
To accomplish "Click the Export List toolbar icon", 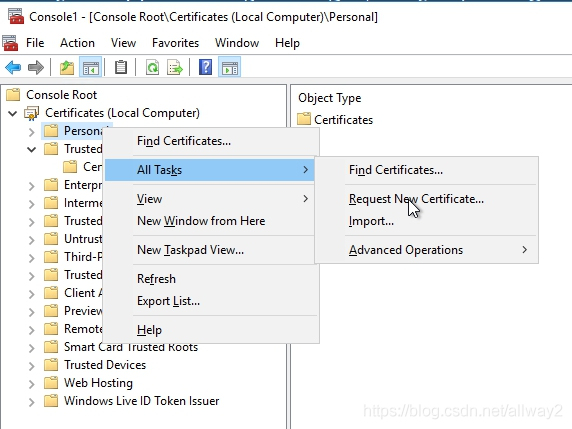I will click(x=175, y=67).
